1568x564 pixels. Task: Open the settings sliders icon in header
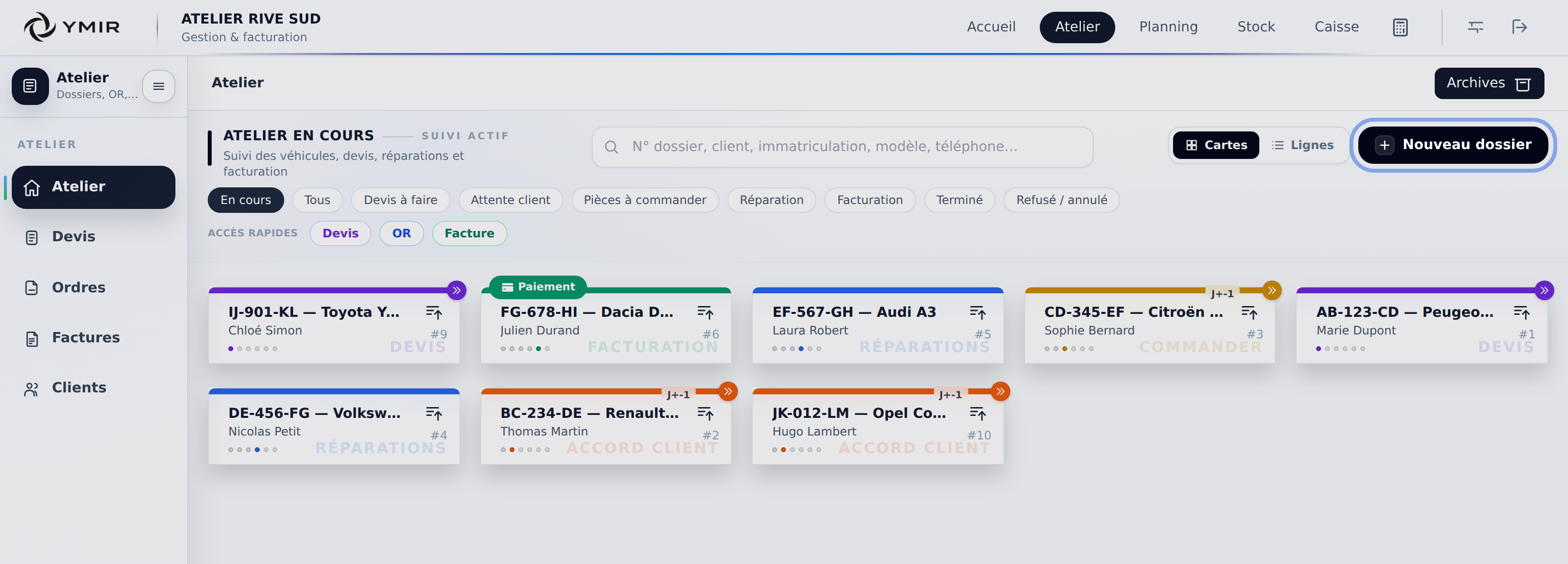[x=1475, y=27]
